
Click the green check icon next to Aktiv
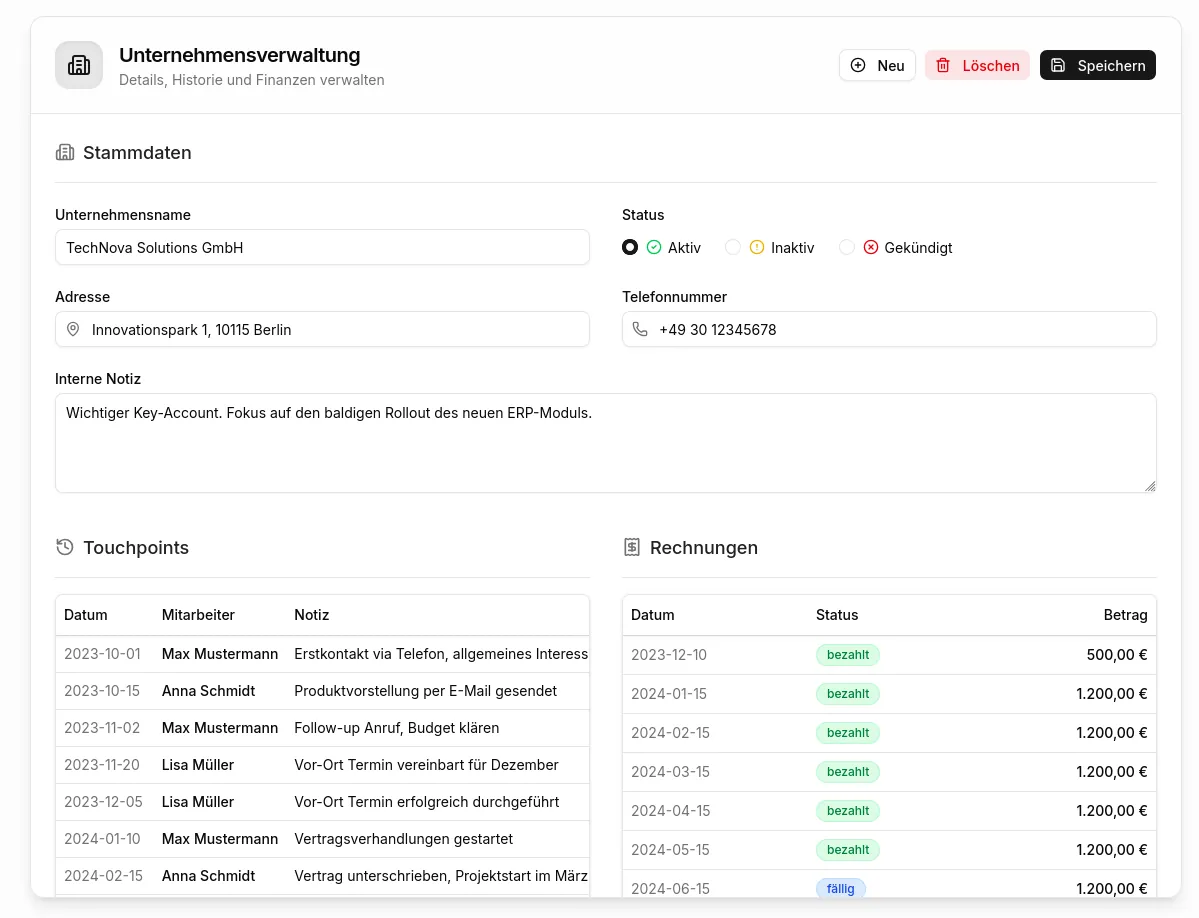(654, 247)
